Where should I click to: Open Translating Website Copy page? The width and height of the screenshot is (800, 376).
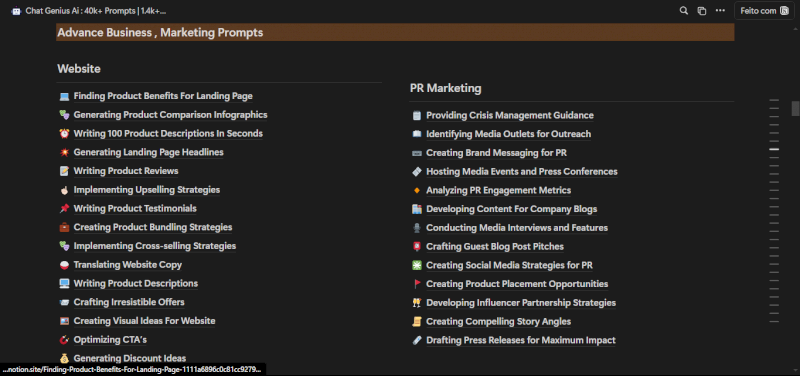128,265
